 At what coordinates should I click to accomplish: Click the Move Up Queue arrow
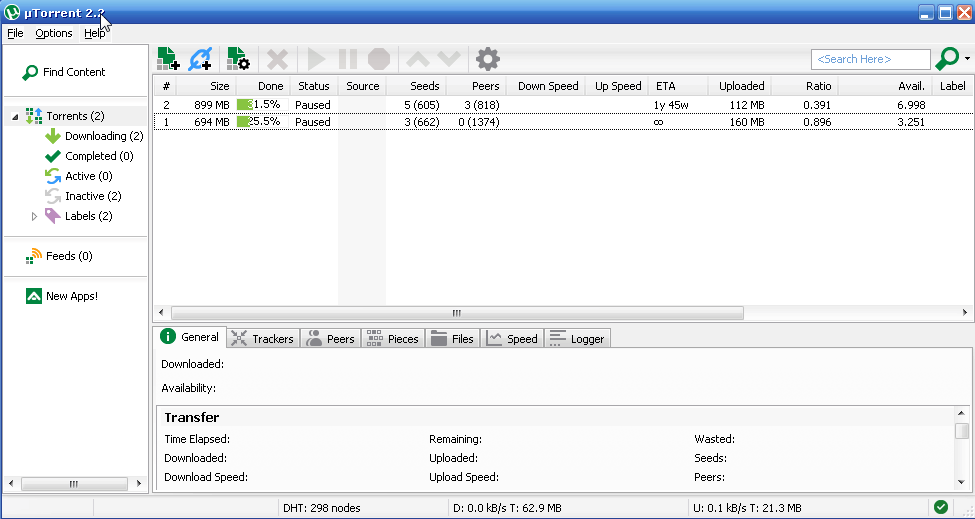pos(418,60)
